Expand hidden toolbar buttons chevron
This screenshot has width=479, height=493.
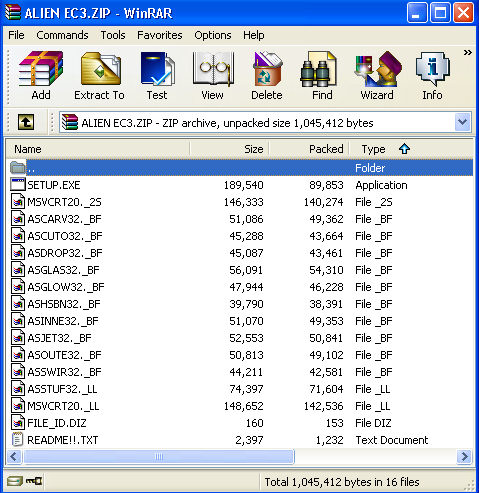tap(467, 52)
